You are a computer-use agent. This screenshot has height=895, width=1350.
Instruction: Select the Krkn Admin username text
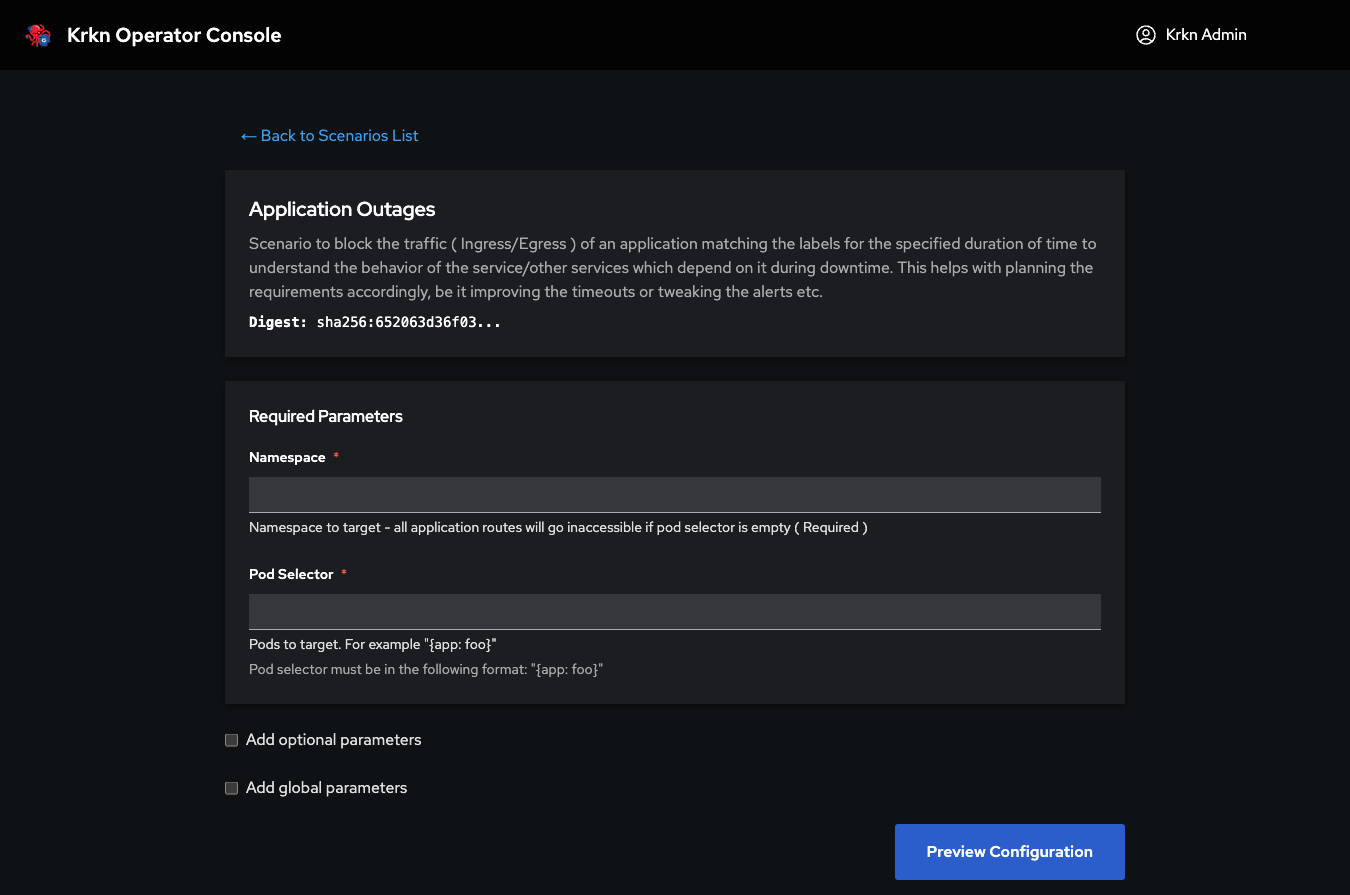1205,34
